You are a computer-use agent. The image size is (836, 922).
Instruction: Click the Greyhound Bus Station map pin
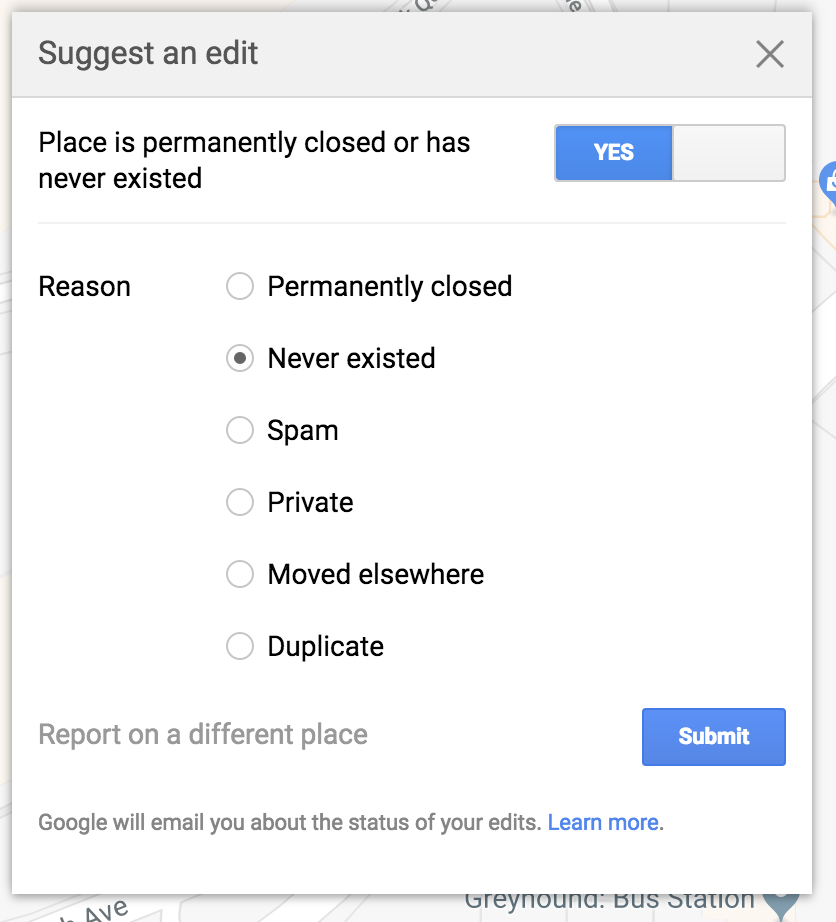(781, 903)
